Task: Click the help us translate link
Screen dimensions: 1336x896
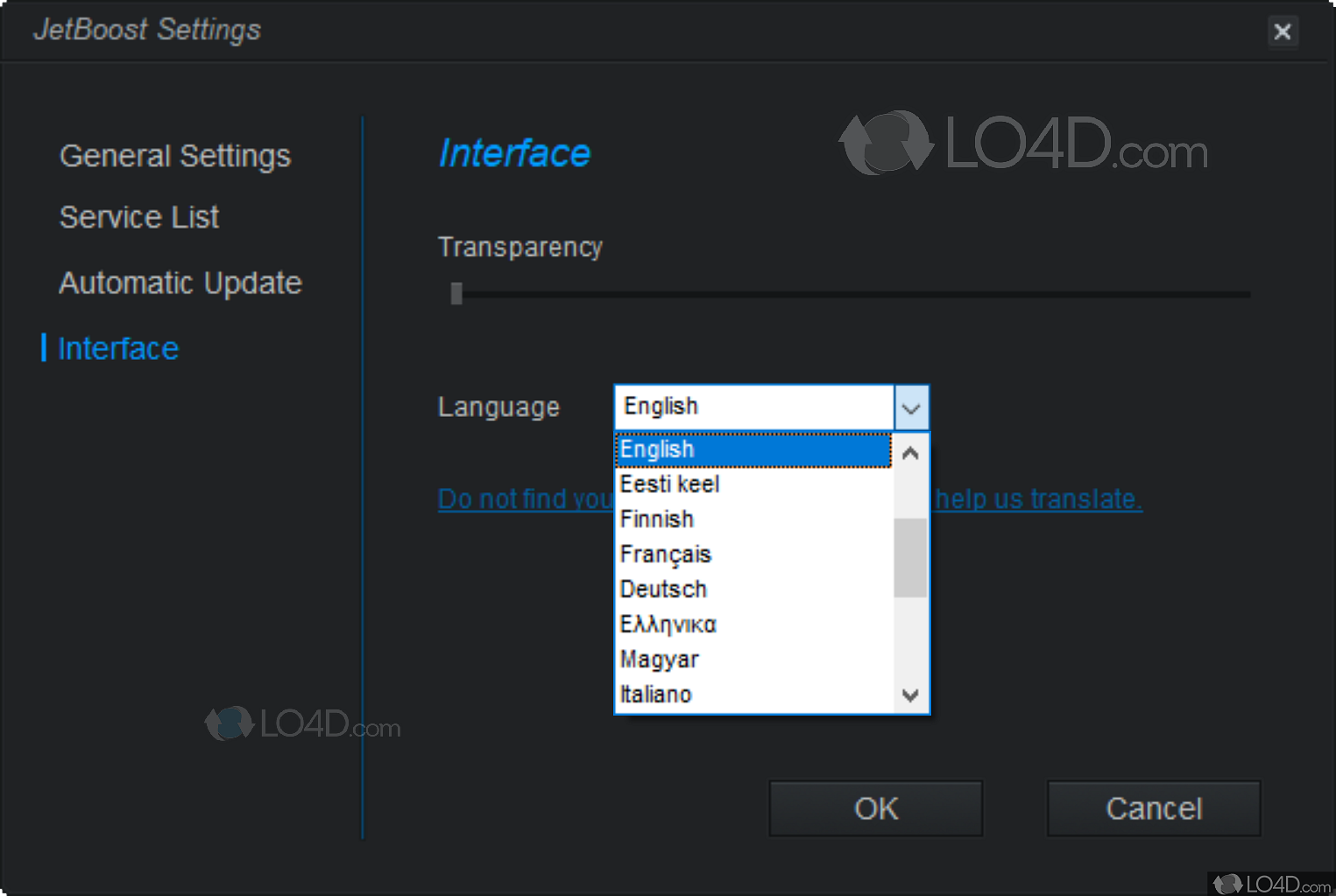Action: click(x=1038, y=499)
